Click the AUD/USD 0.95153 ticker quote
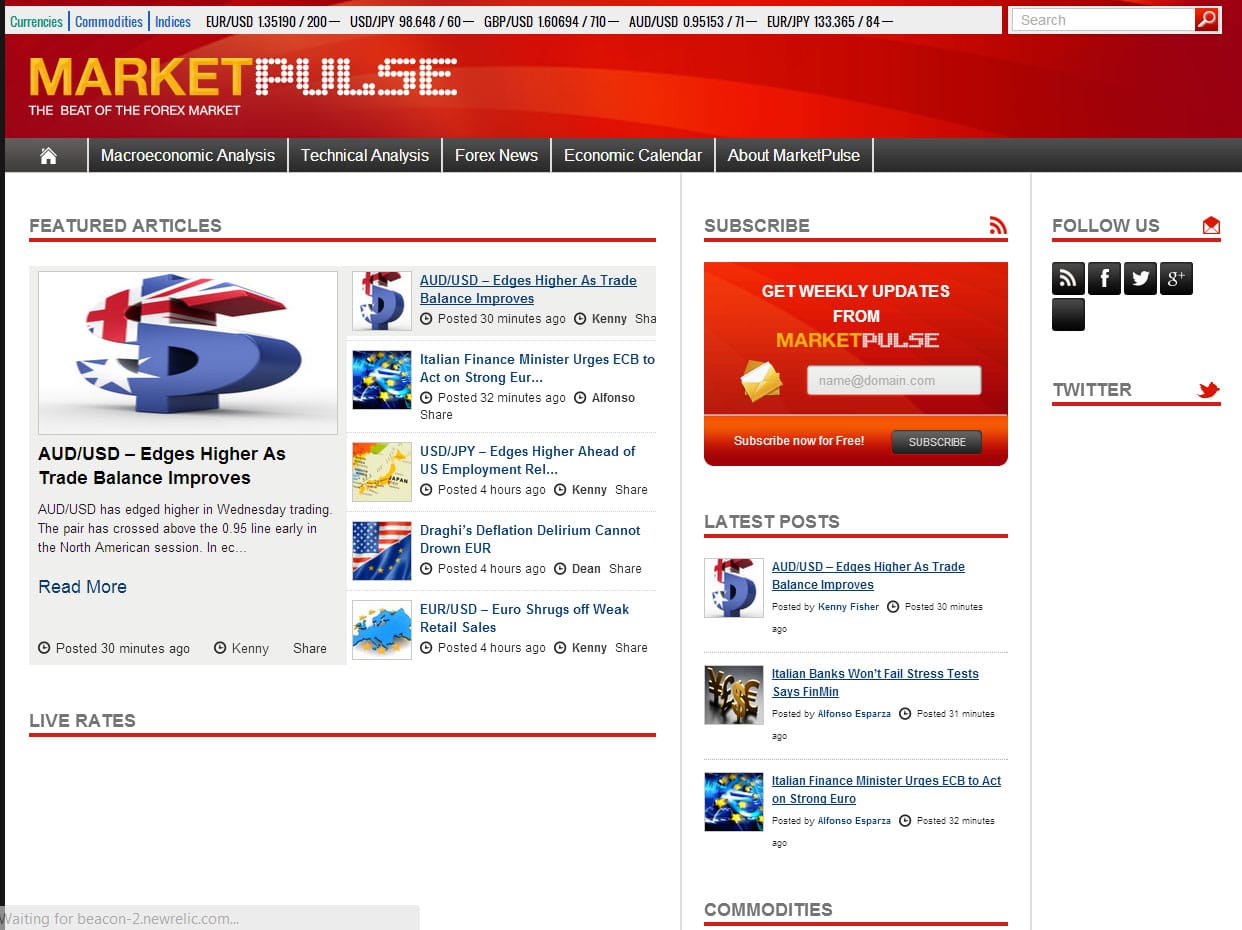The image size is (1242, 930). [693, 21]
